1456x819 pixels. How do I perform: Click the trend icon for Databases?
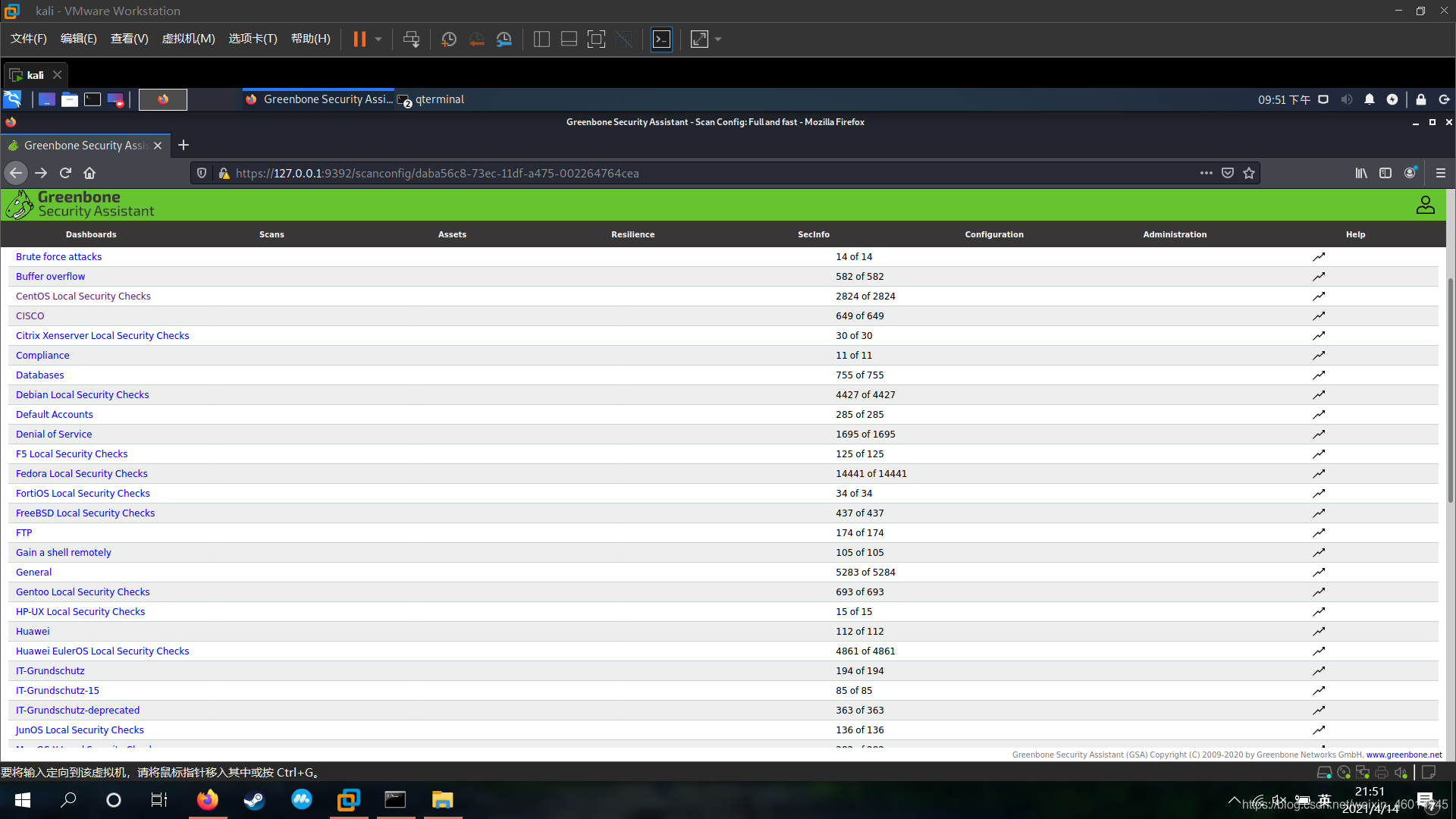pyautogui.click(x=1319, y=375)
